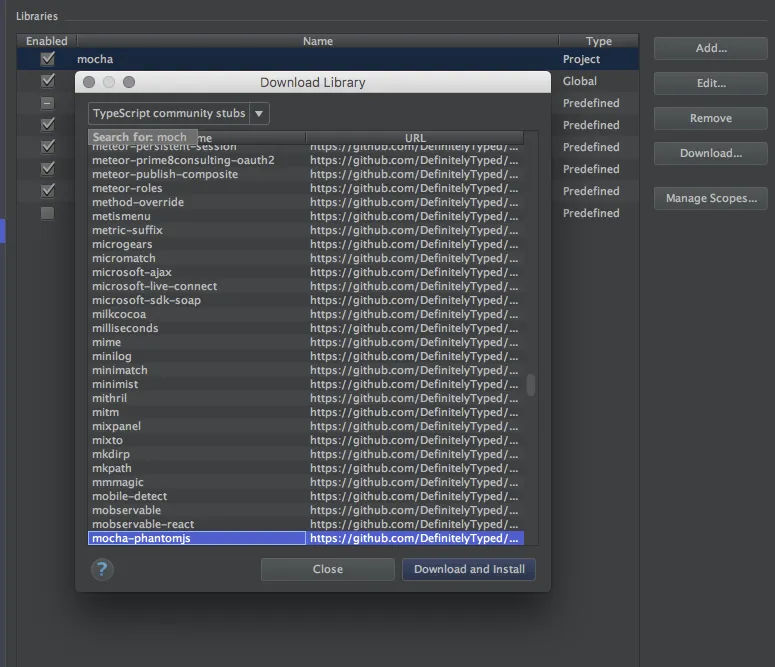Image resolution: width=775 pixels, height=667 pixels.
Task: Click the URL cell of mocha-phantomjs row
Action: tap(415, 538)
